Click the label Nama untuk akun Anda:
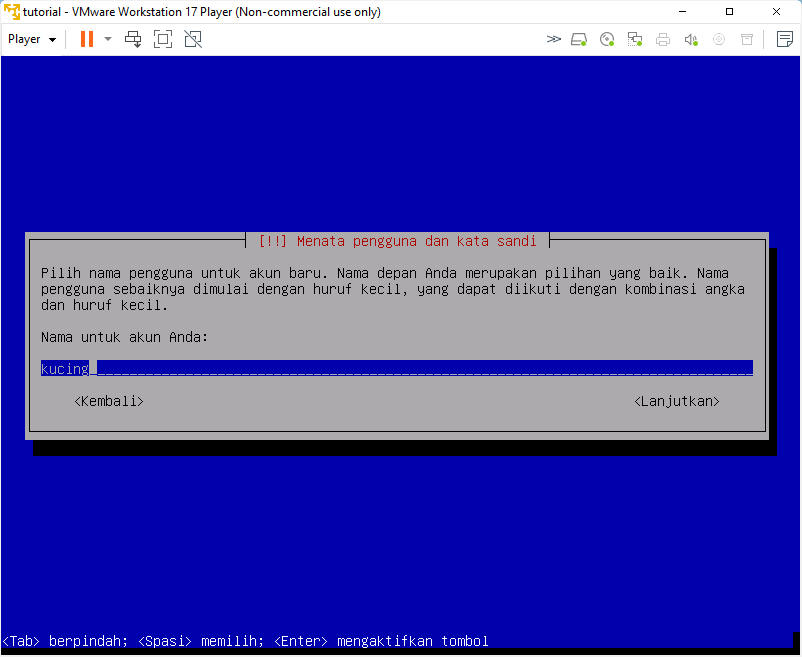 [x=124, y=337]
